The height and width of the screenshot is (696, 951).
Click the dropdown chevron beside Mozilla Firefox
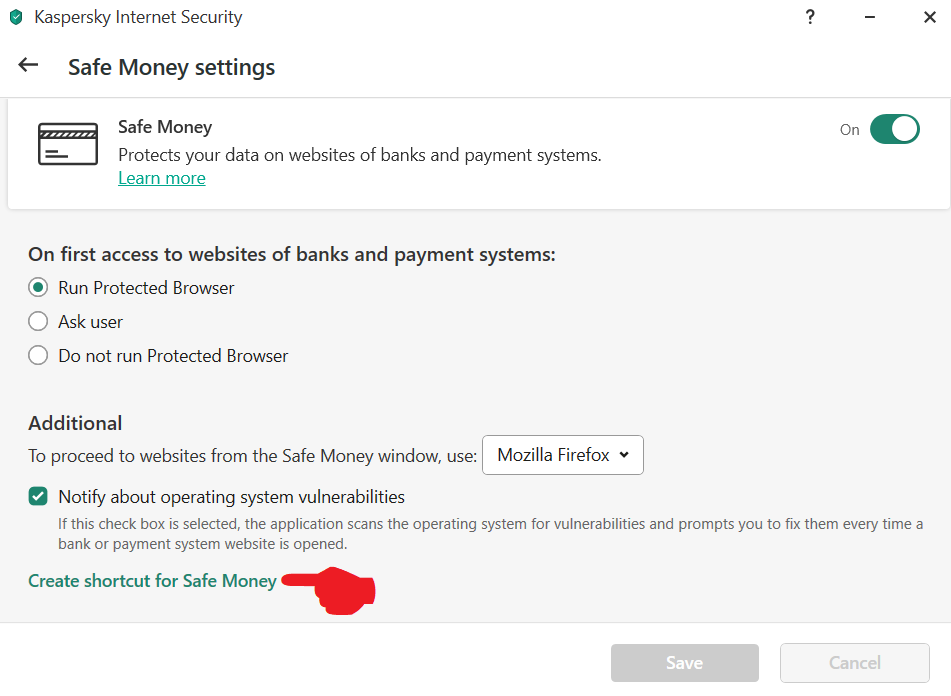point(624,455)
